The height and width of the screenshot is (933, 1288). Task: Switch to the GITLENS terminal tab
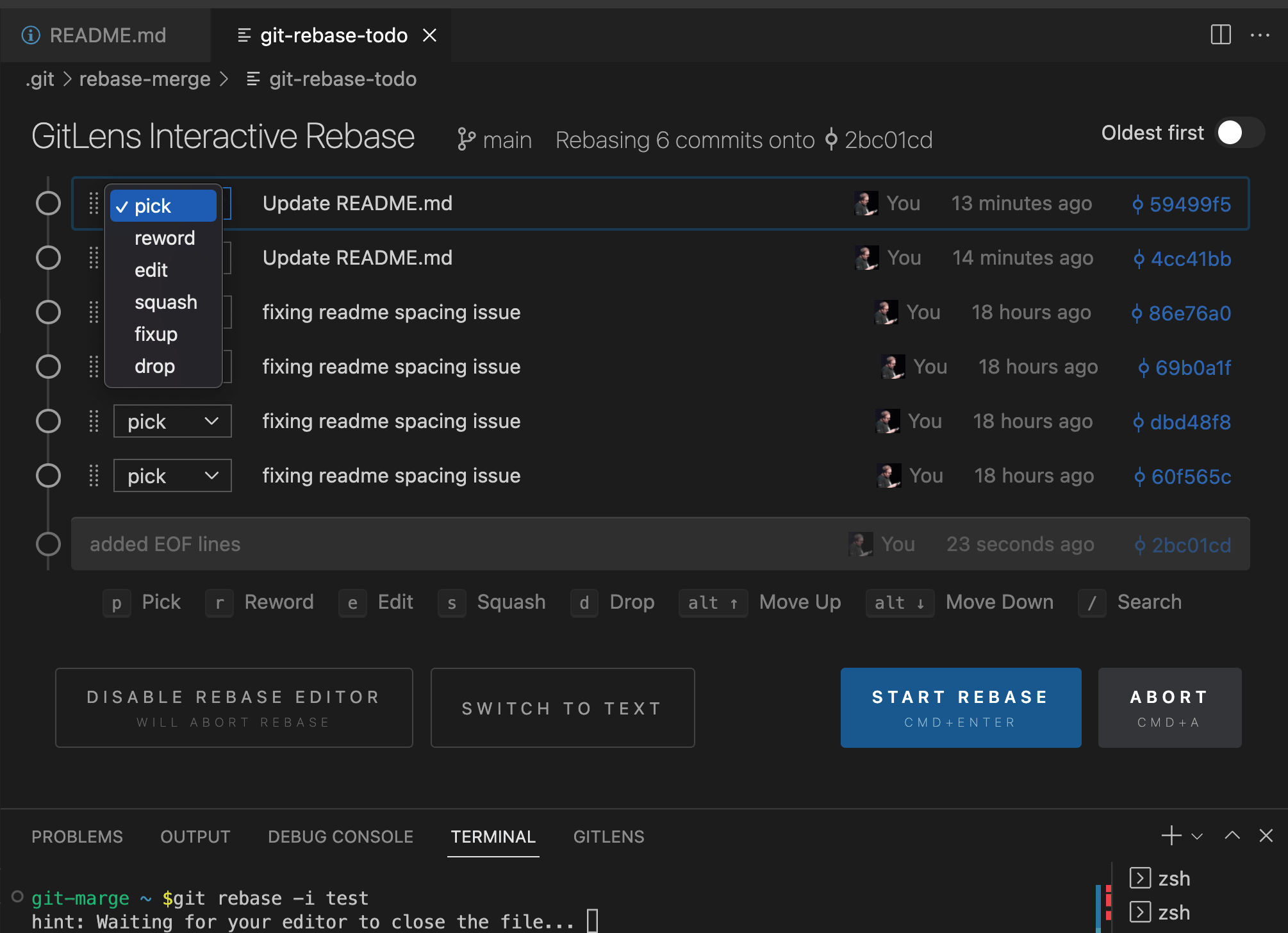pos(609,835)
